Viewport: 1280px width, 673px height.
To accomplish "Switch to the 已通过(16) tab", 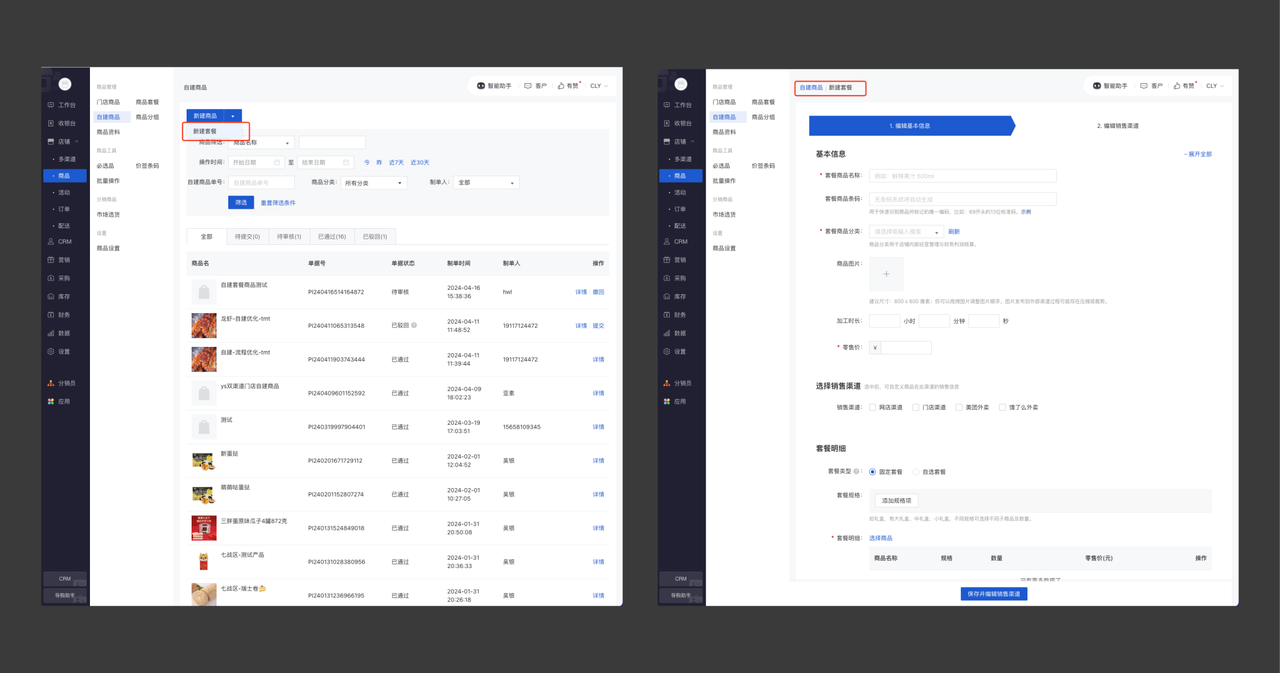I will pos(332,237).
